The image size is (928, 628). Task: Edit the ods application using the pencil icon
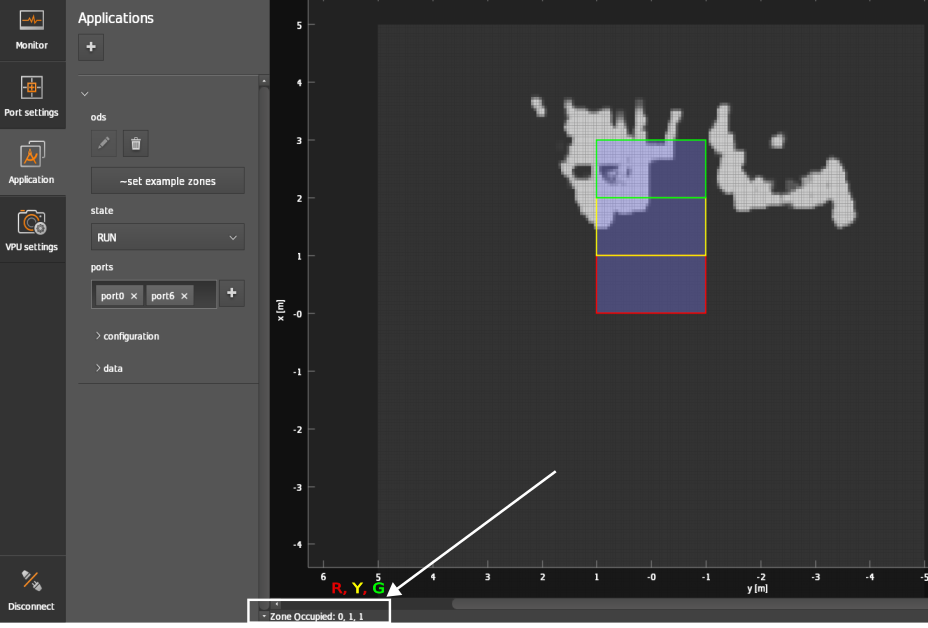point(102,143)
